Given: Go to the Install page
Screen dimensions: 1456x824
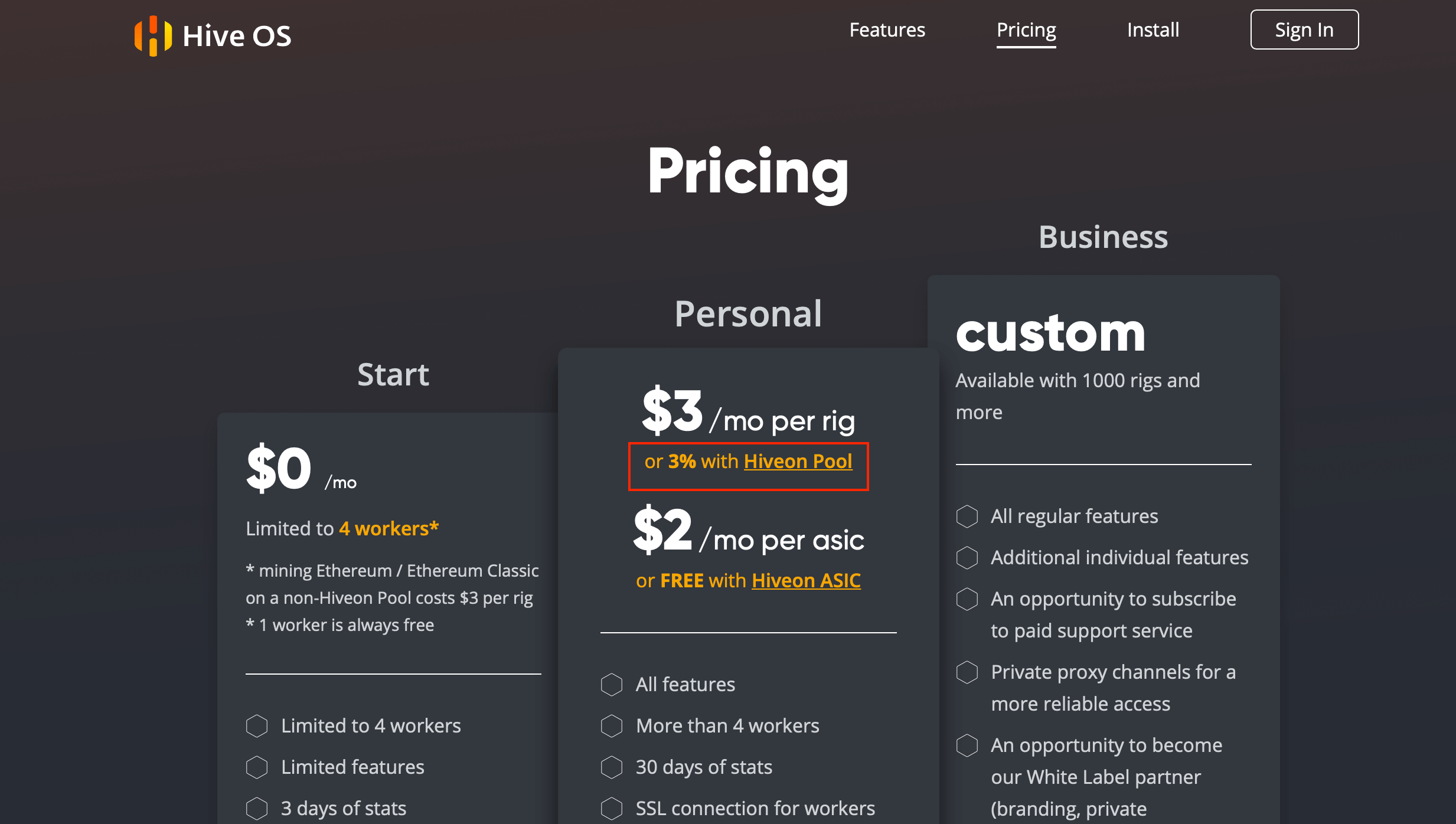Looking at the screenshot, I should tap(1153, 30).
